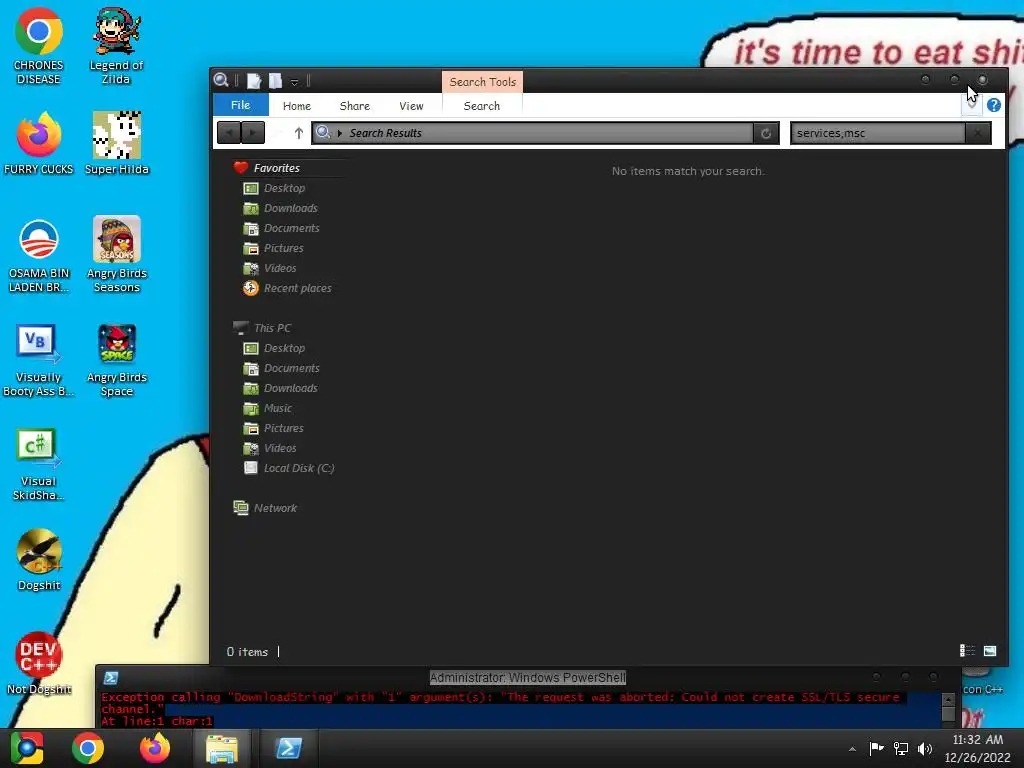This screenshot has width=1024, height=768.
Task: Switch to details view in status bar
Action: (967, 650)
